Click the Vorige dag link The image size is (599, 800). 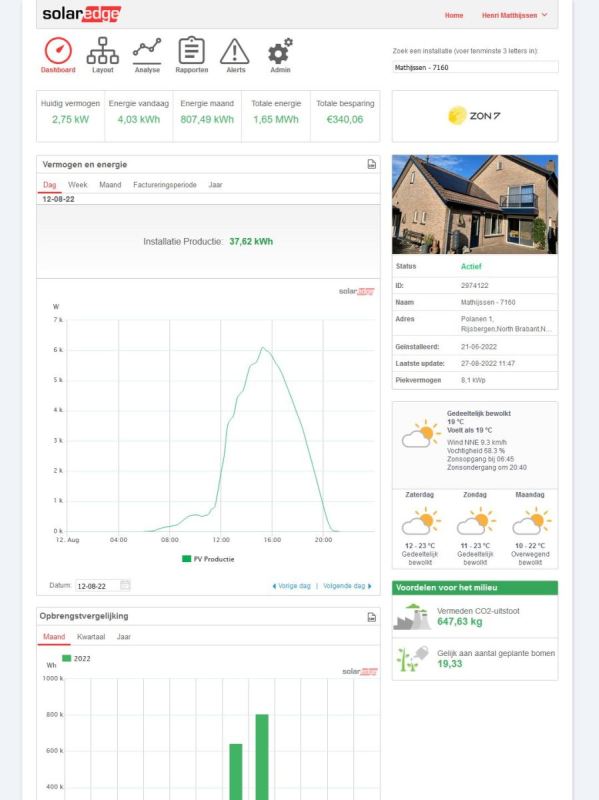(x=294, y=586)
